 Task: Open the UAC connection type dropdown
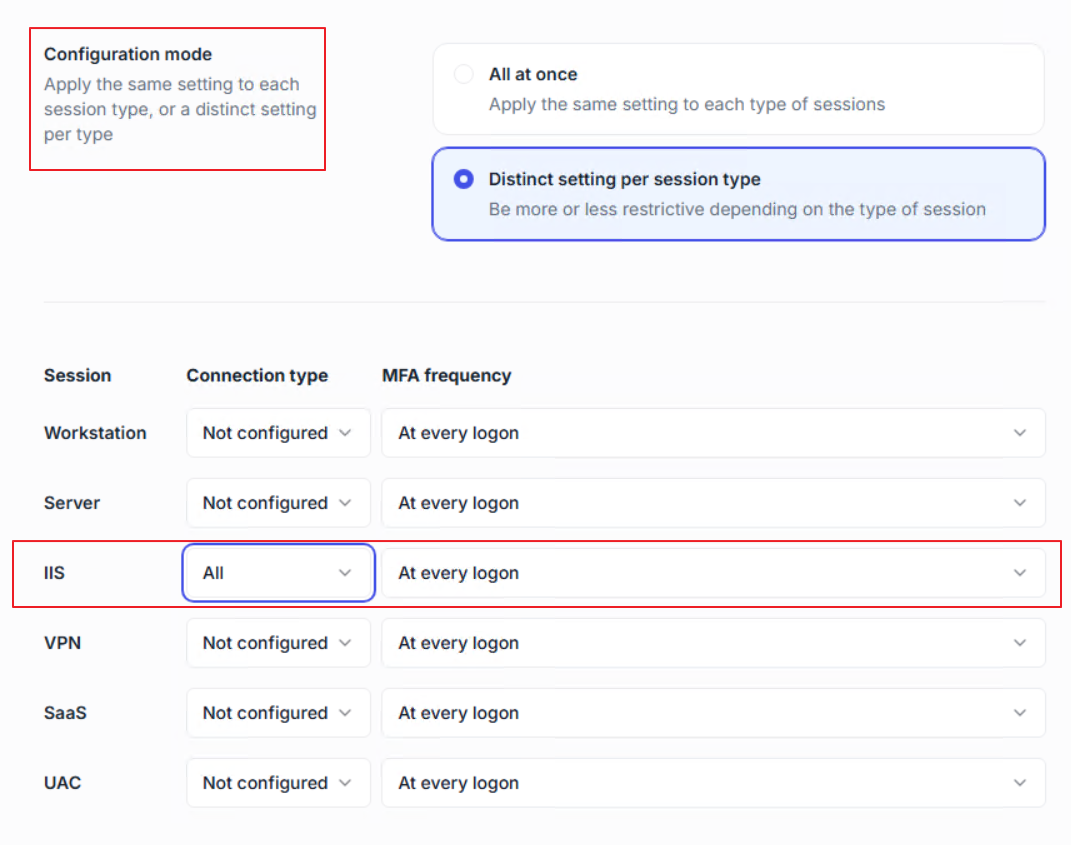(277, 783)
